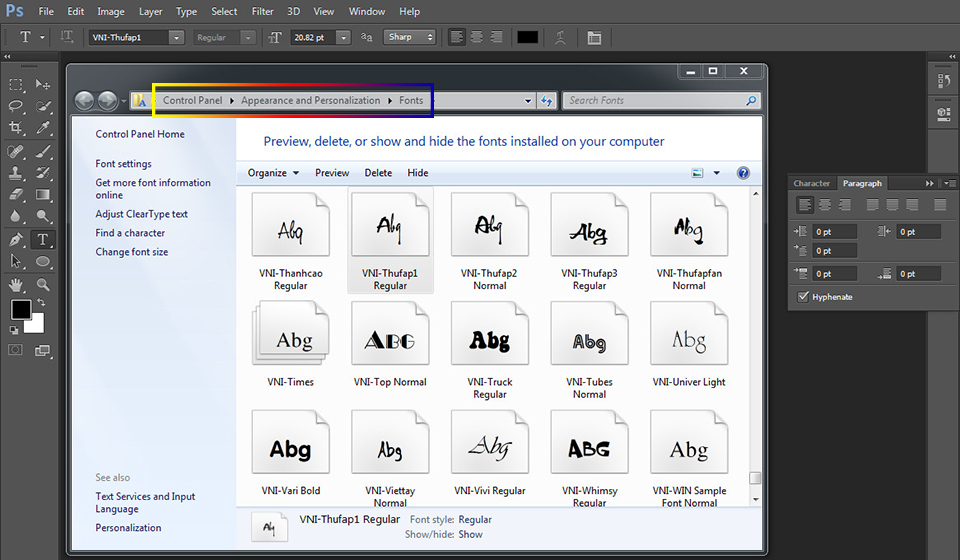
Task: Choose the Lasso tool
Action: 16,106
